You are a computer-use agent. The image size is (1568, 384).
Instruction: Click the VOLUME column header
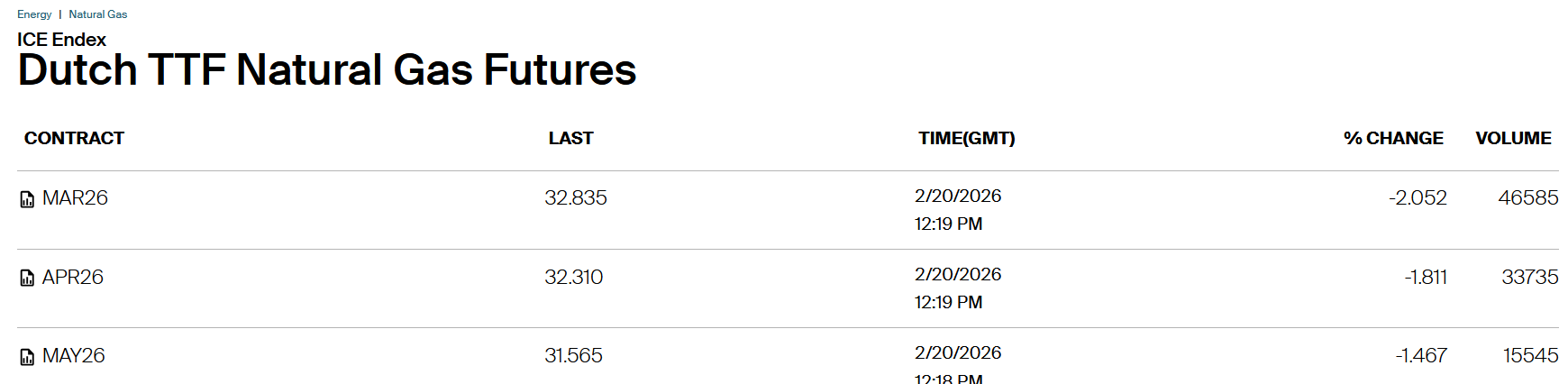point(1513,138)
